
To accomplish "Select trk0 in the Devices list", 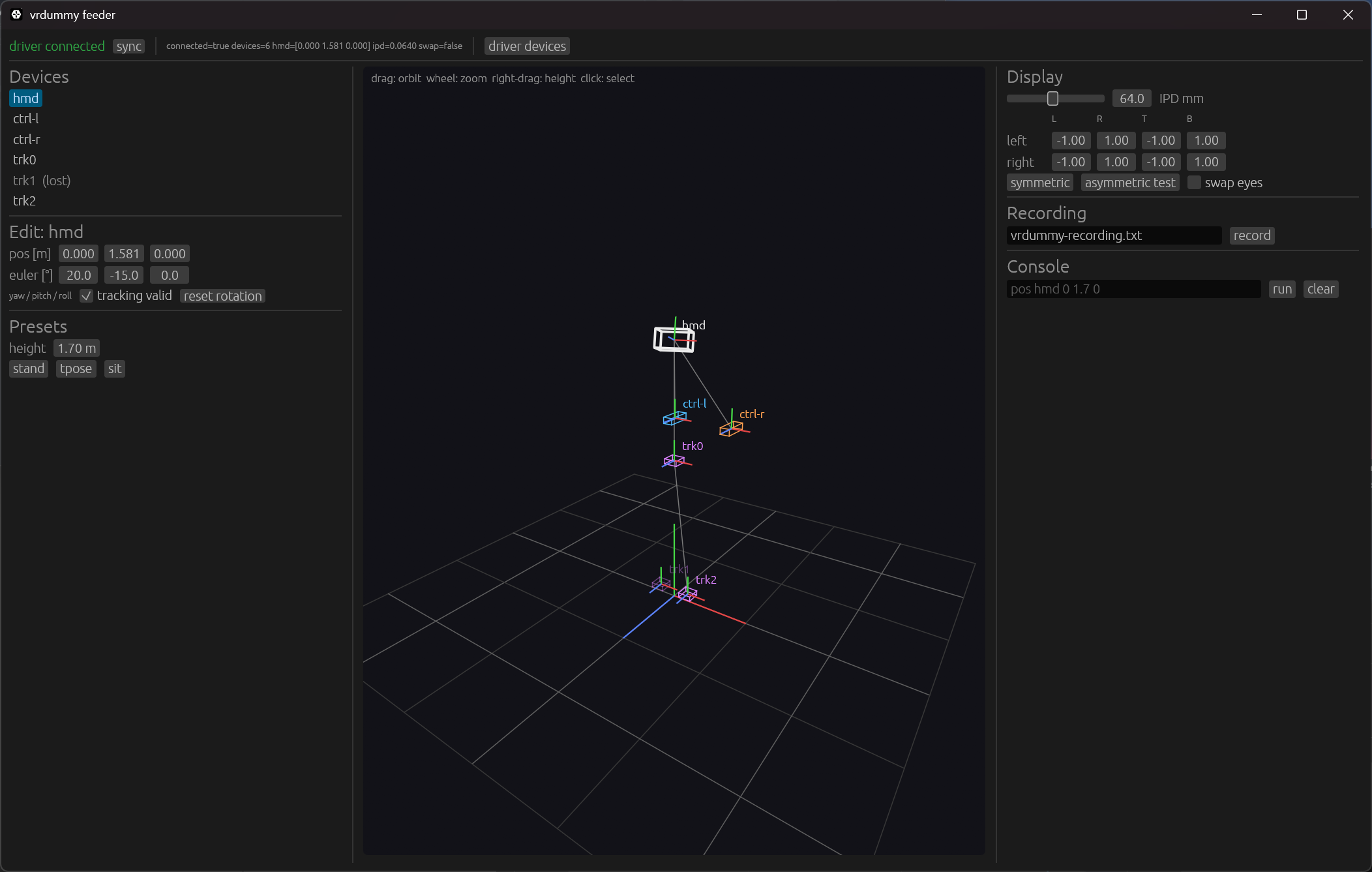I will coord(24,160).
